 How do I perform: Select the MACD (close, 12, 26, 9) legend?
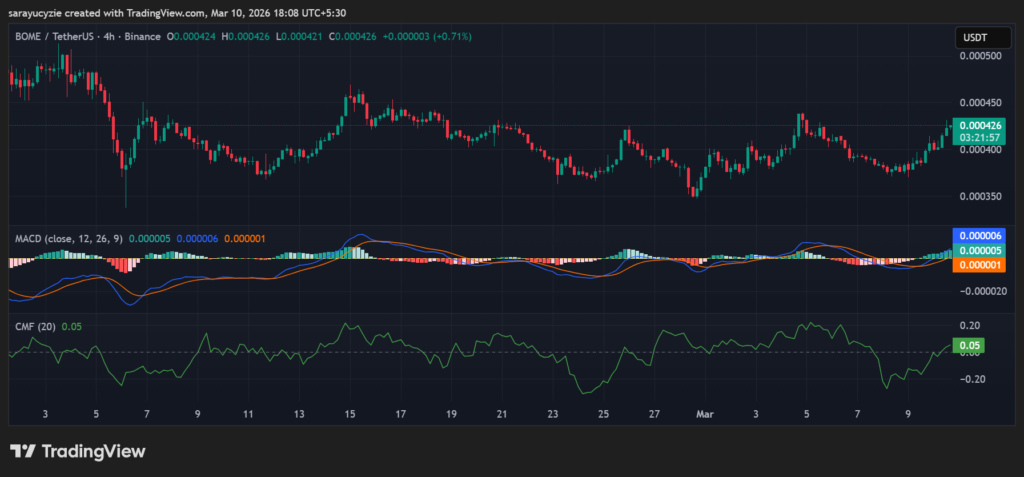point(68,239)
